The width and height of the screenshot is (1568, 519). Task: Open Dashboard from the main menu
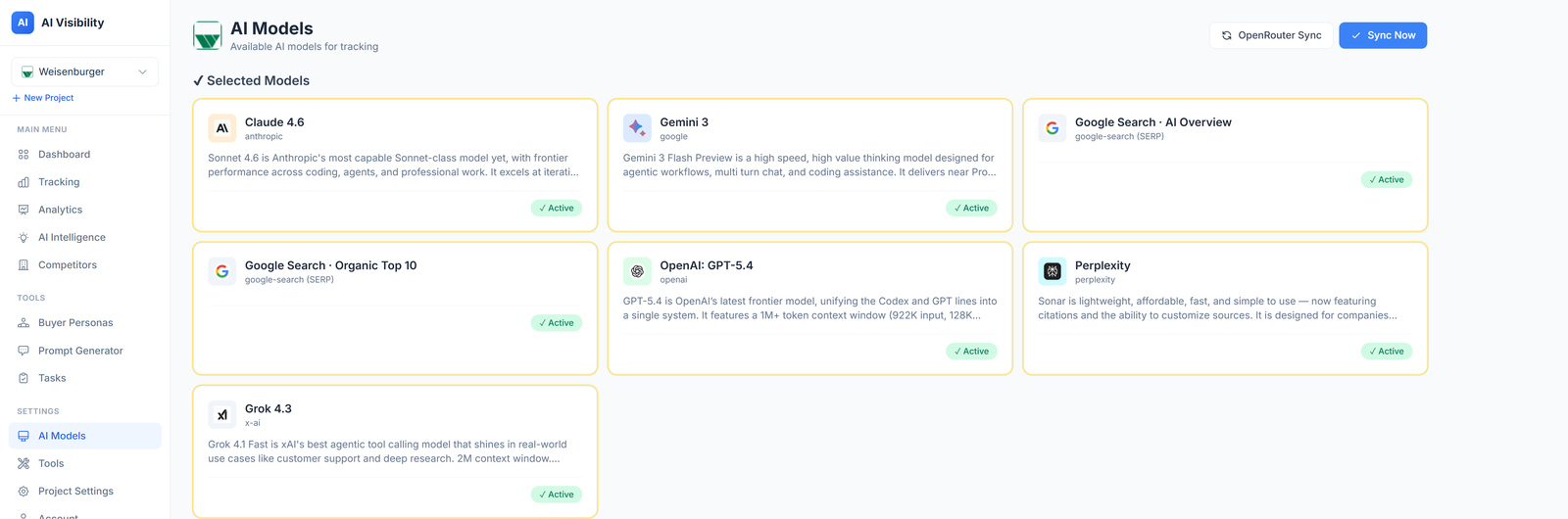[85, 155]
